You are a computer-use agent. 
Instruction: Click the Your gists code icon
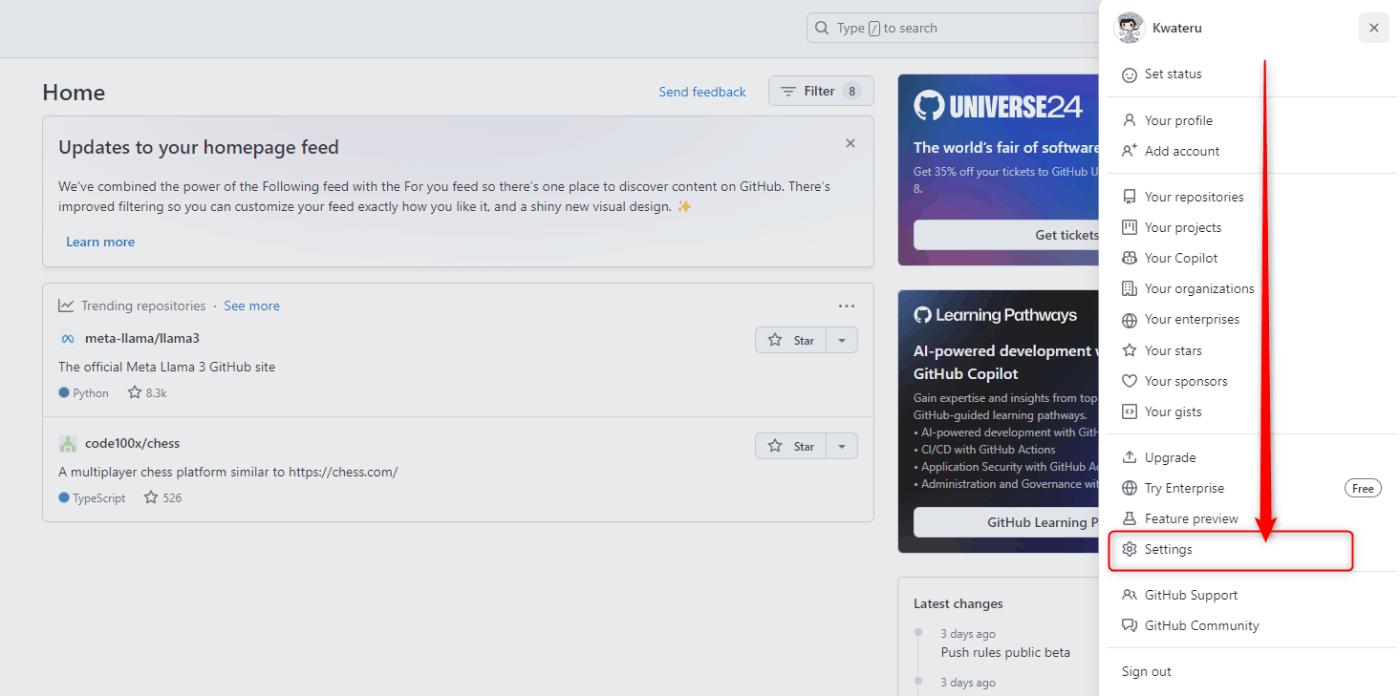point(1129,412)
